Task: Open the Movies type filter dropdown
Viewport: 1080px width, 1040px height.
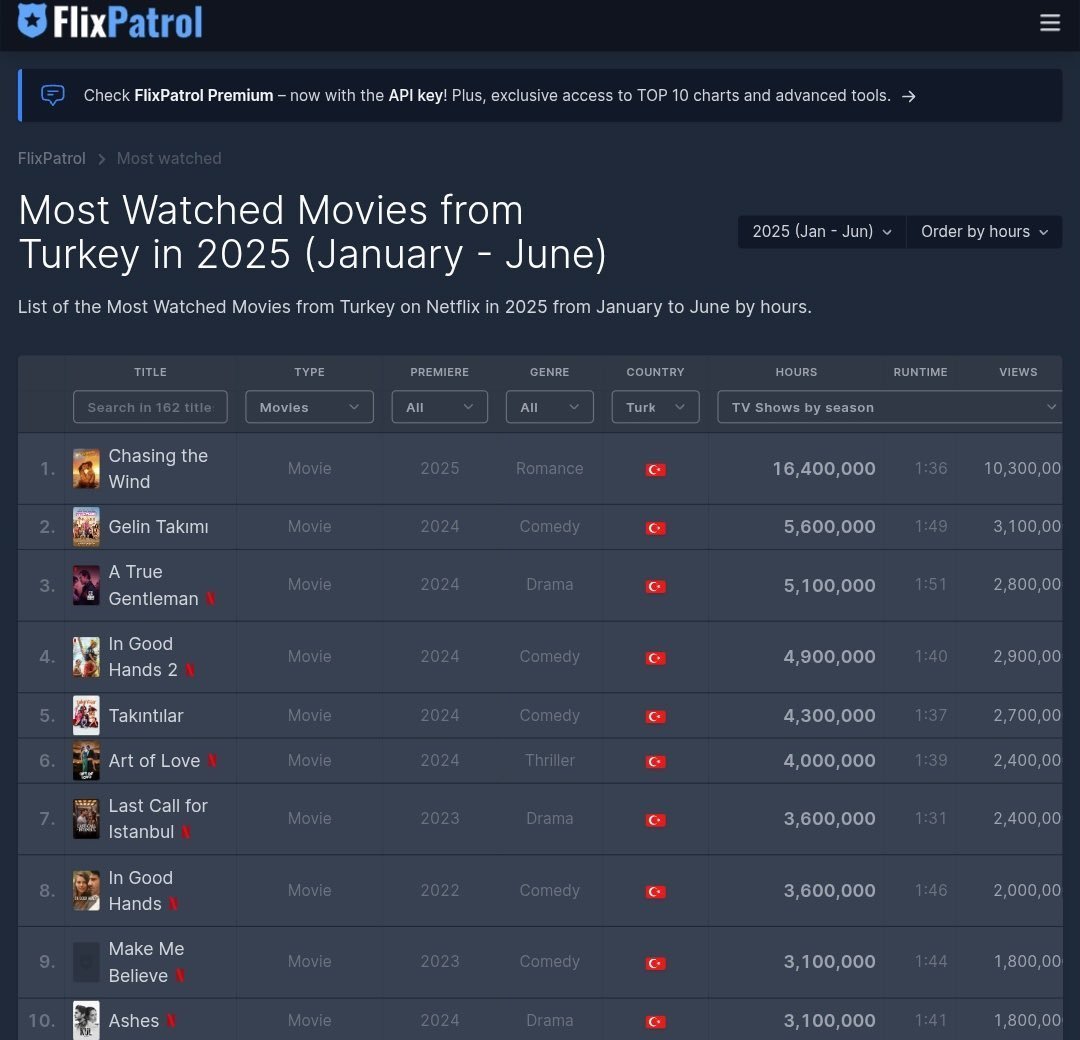Action: pos(309,407)
